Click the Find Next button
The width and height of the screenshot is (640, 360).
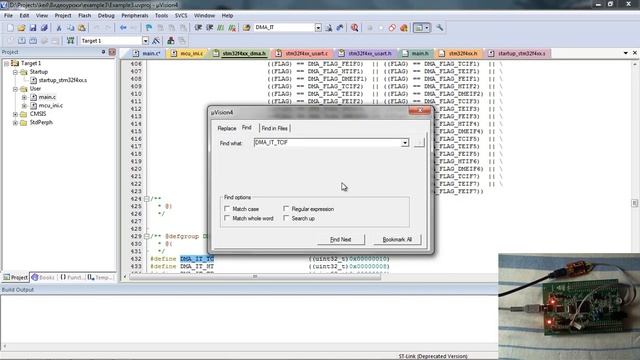[x=341, y=240]
